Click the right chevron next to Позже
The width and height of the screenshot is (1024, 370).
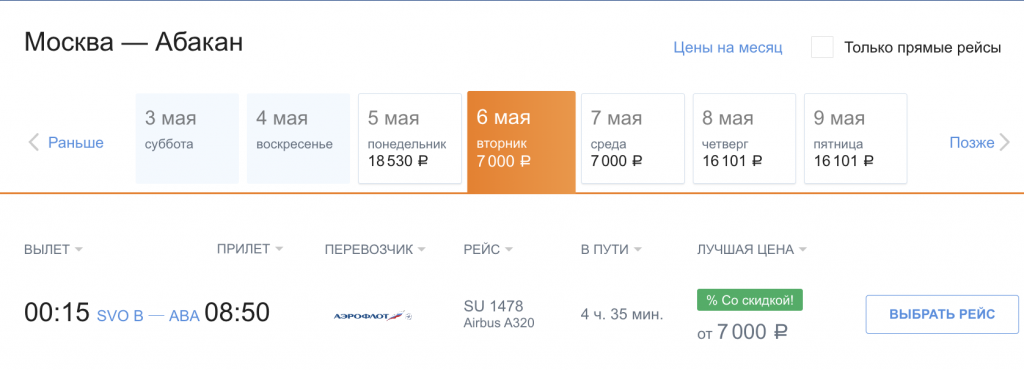(1005, 143)
